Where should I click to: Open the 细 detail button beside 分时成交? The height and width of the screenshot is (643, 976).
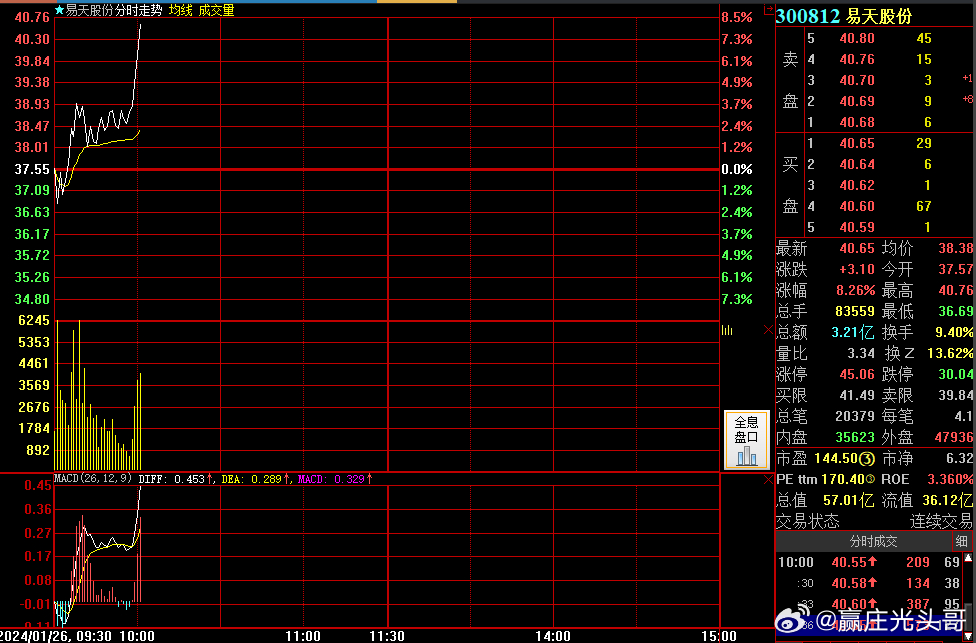[962, 542]
